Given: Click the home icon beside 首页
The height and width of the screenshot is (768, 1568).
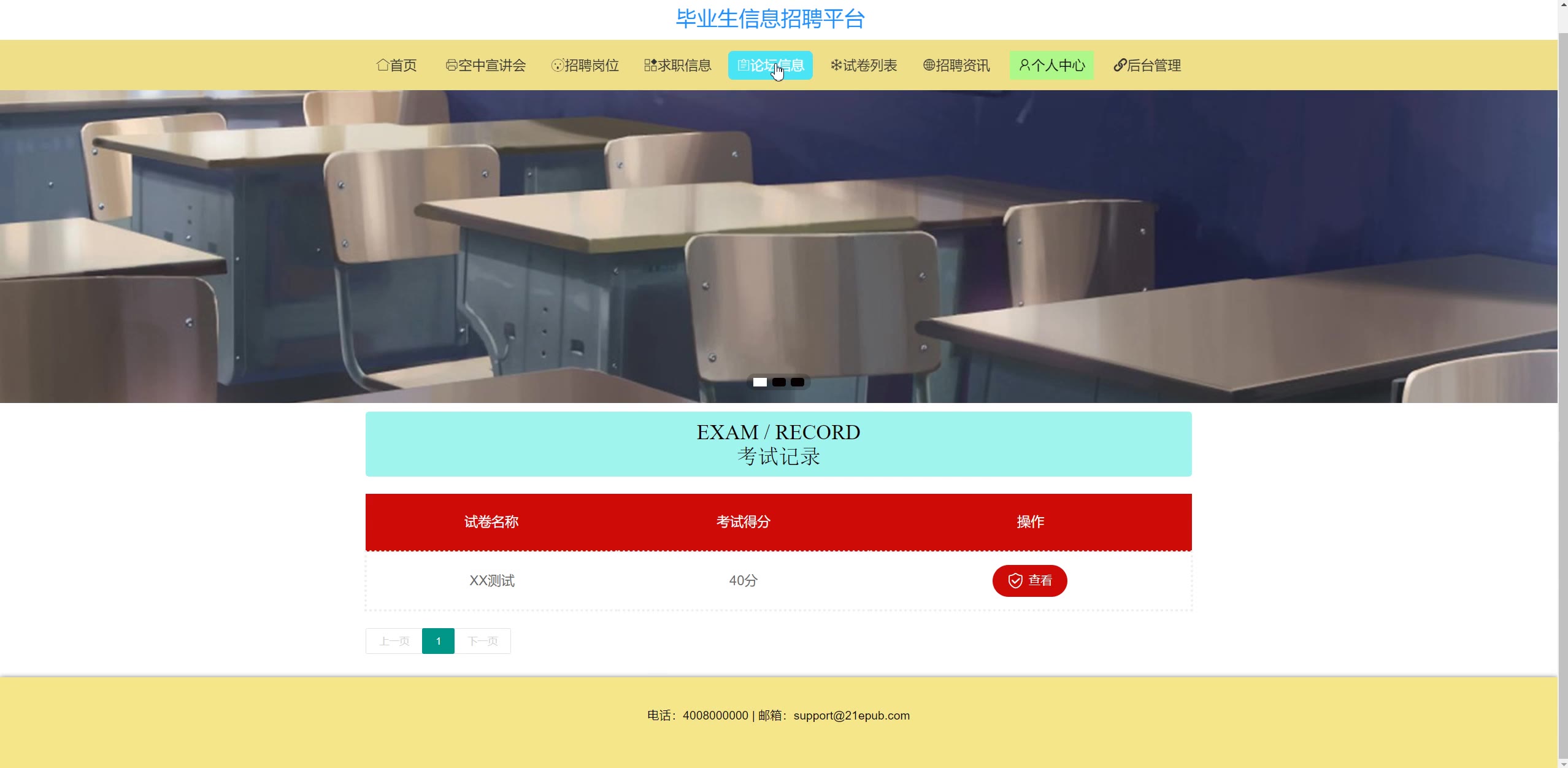Looking at the screenshot, I should 383,65.
